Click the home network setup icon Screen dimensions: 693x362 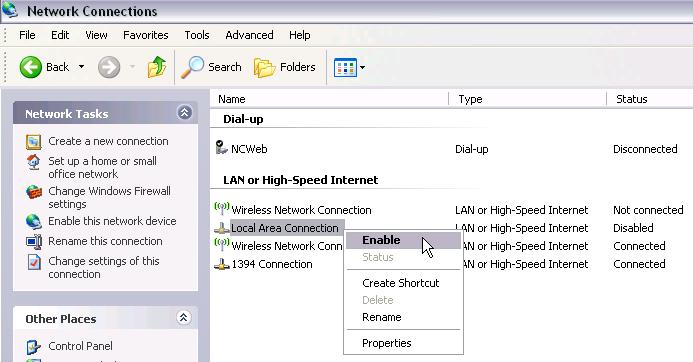pos(34,162)
